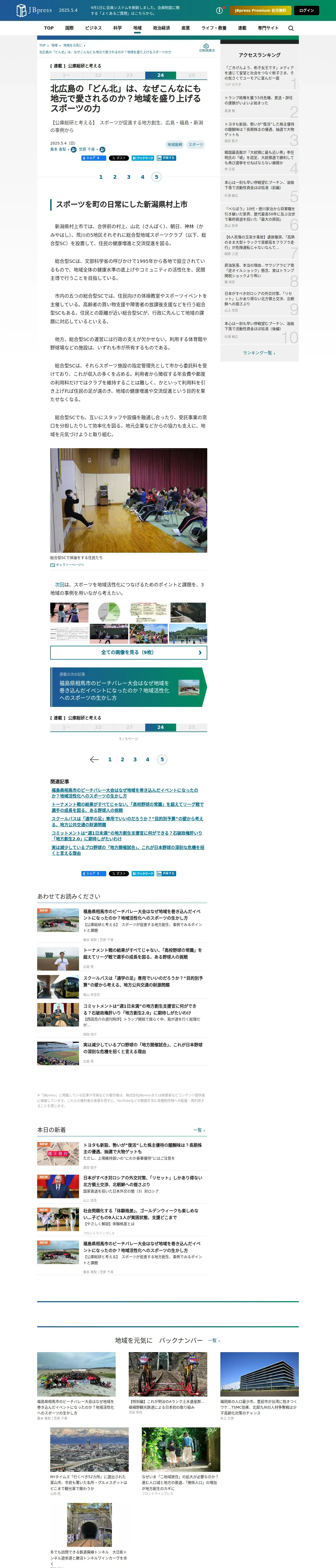Screen dimensions: 336x1568
Task: Click the 印刷用表示 printer icon
Action: click(207, 48)
